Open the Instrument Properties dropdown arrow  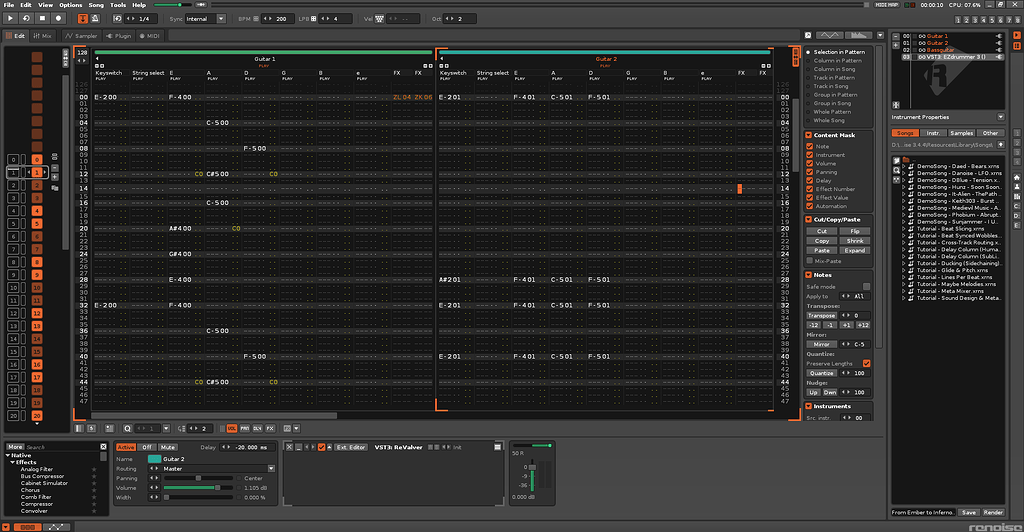[1000, 117]
